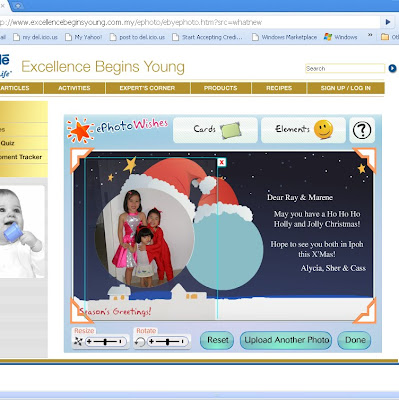Switch to the Cards tab
Image resolution: width=399 pixels, height=400 pixels.
click(215, 130)
